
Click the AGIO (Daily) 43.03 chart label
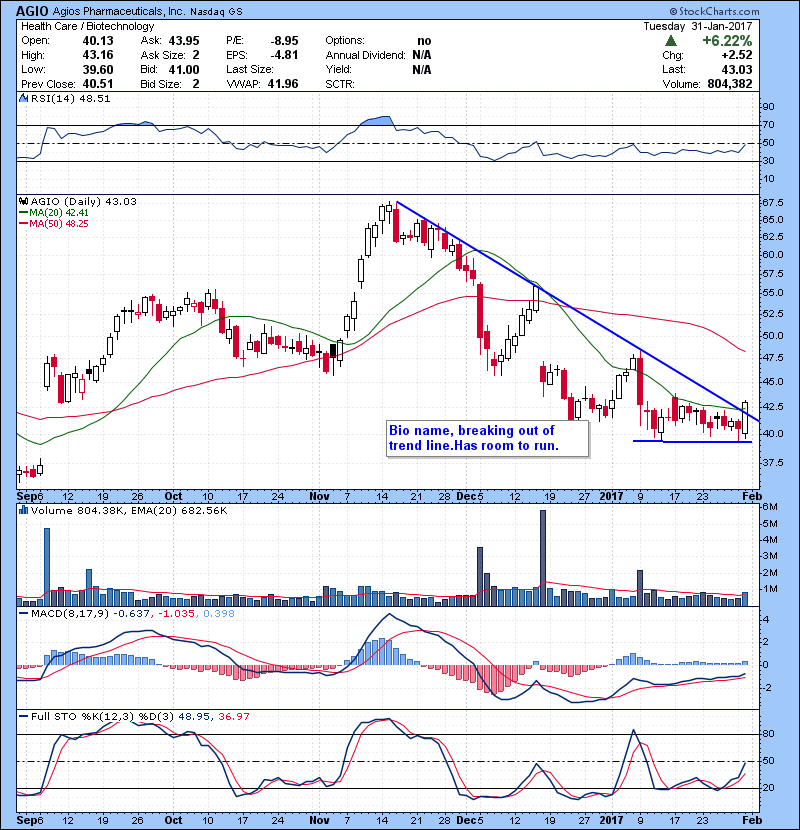coord(84,201)
